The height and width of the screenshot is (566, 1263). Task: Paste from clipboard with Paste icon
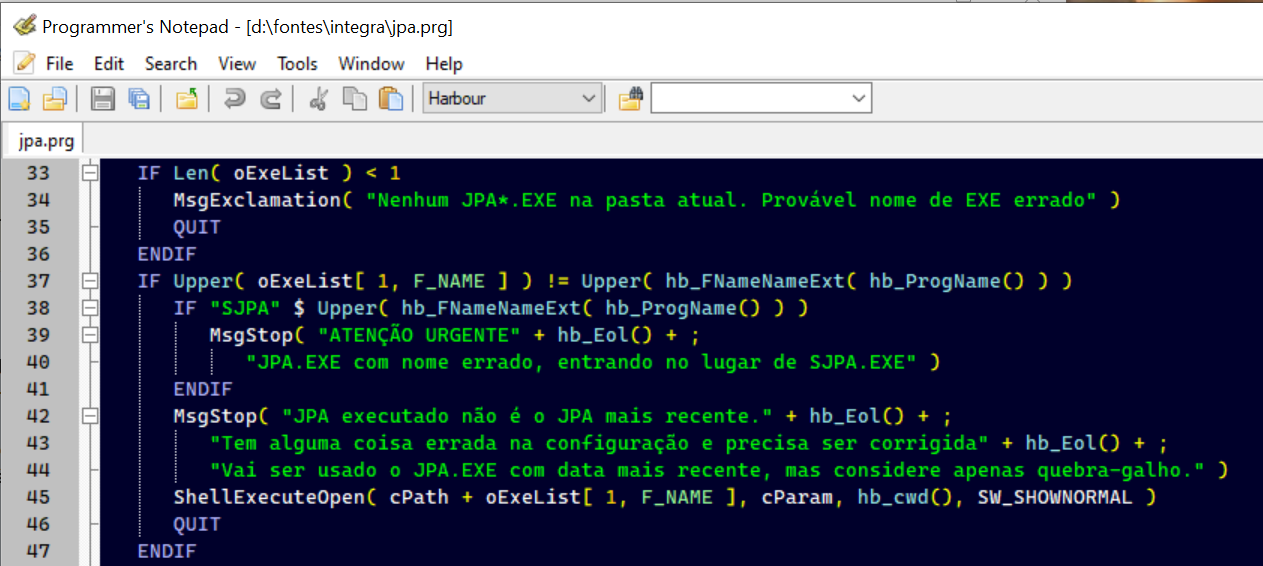click(x=390, y=98)
